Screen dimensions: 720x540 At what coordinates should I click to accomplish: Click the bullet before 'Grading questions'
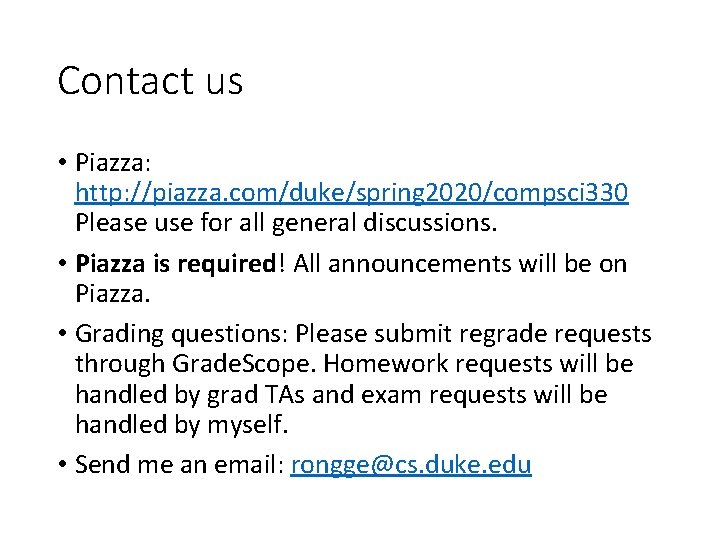tap(63, 333)
